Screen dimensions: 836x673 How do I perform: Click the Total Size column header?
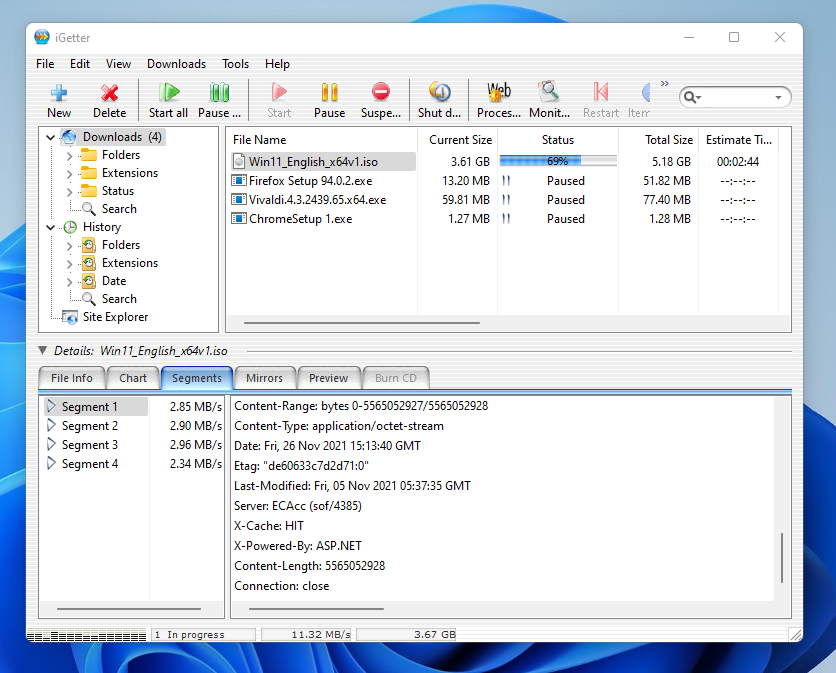(668, 140)
